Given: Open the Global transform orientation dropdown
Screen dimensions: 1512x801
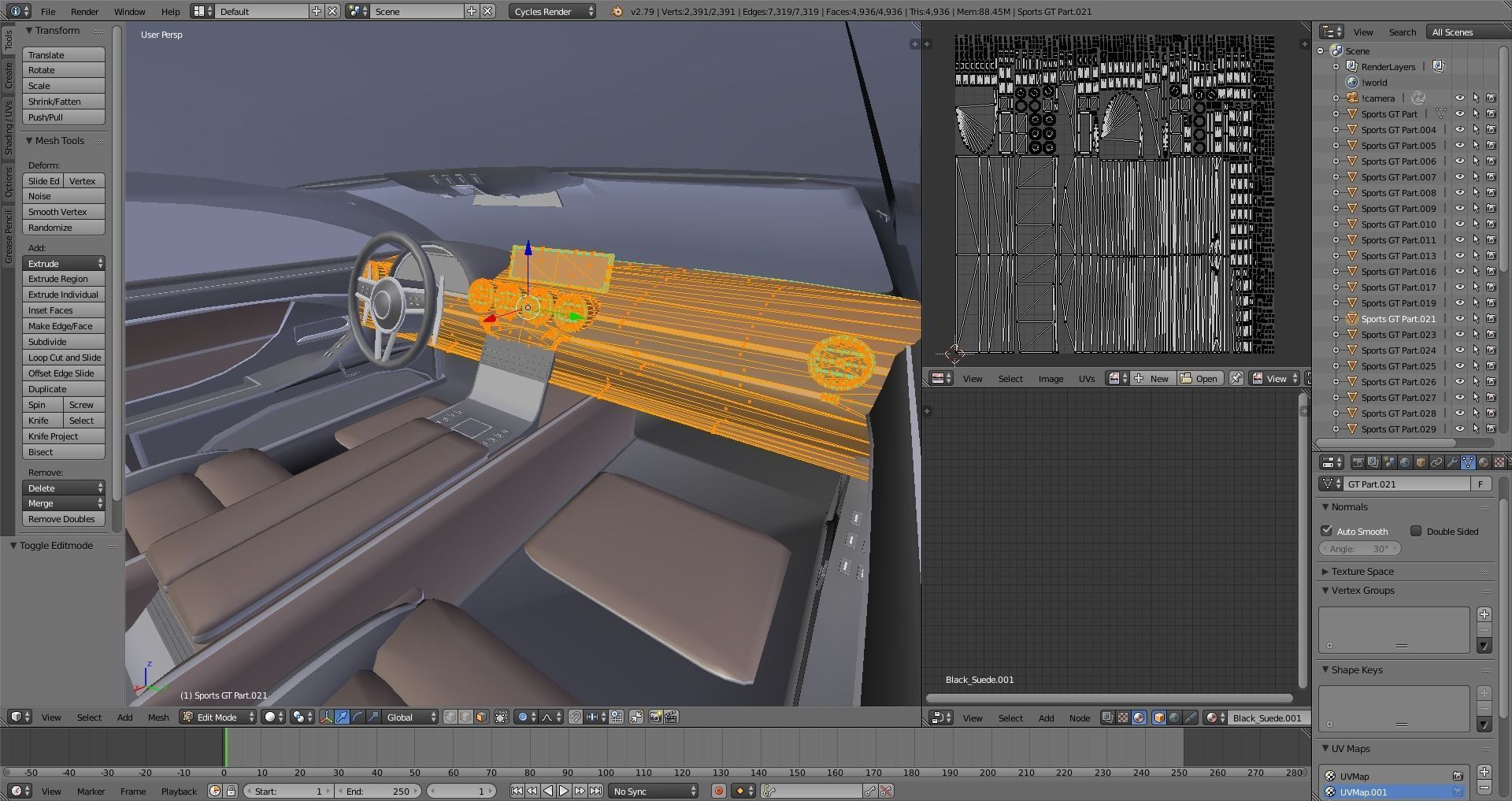Looking at the screenshot, I should (410, 717).
